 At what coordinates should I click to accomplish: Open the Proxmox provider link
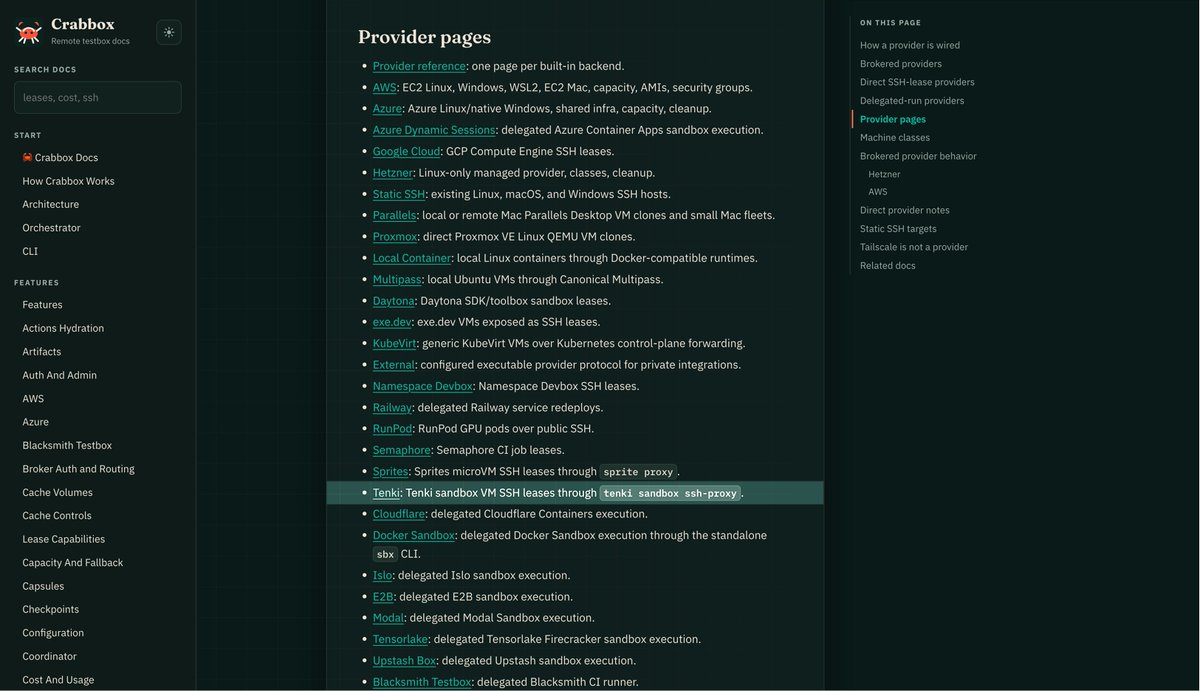pos(395,236)
